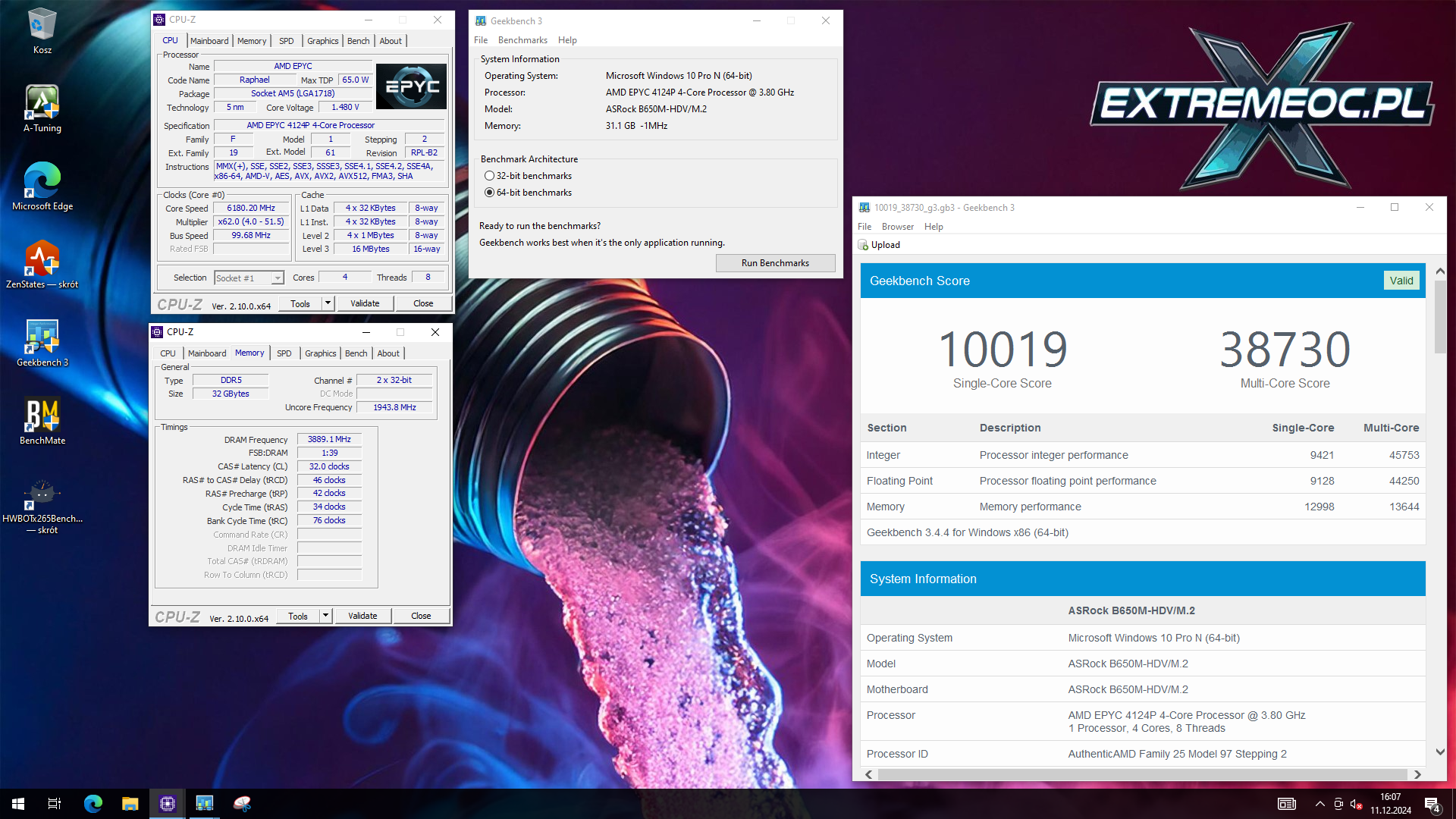The width and height of the screenshot is (1456, 819).
Task: Click the Run Benchmarks button
Action: click(775, 263)
